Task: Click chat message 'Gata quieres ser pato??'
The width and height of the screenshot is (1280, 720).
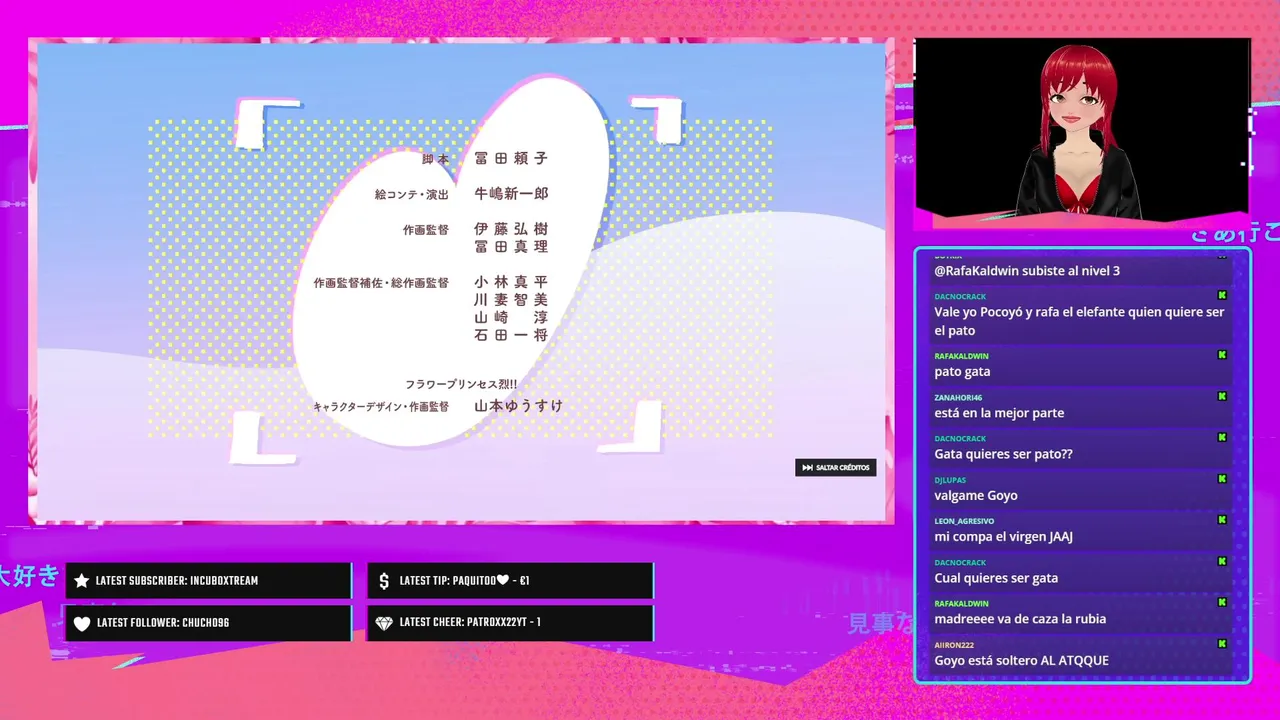Action: 1003,454
